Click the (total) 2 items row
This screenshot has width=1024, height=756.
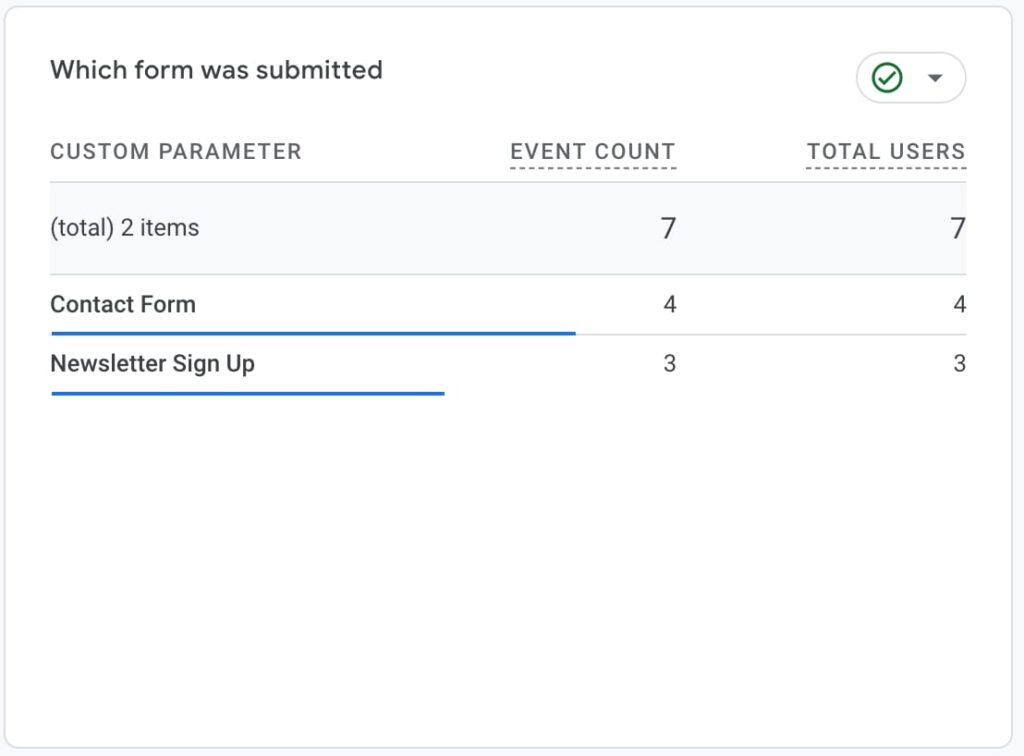[508, 228]
